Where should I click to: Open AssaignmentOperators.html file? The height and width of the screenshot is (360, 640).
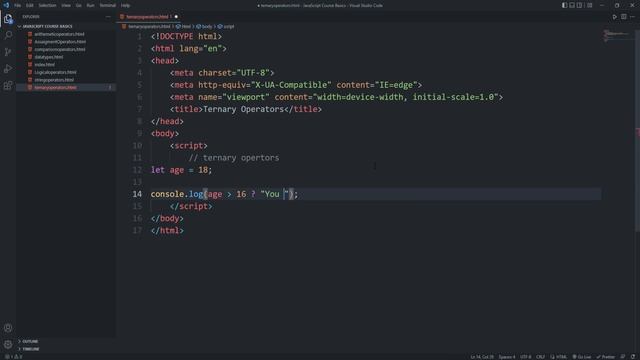pos(60,42)
